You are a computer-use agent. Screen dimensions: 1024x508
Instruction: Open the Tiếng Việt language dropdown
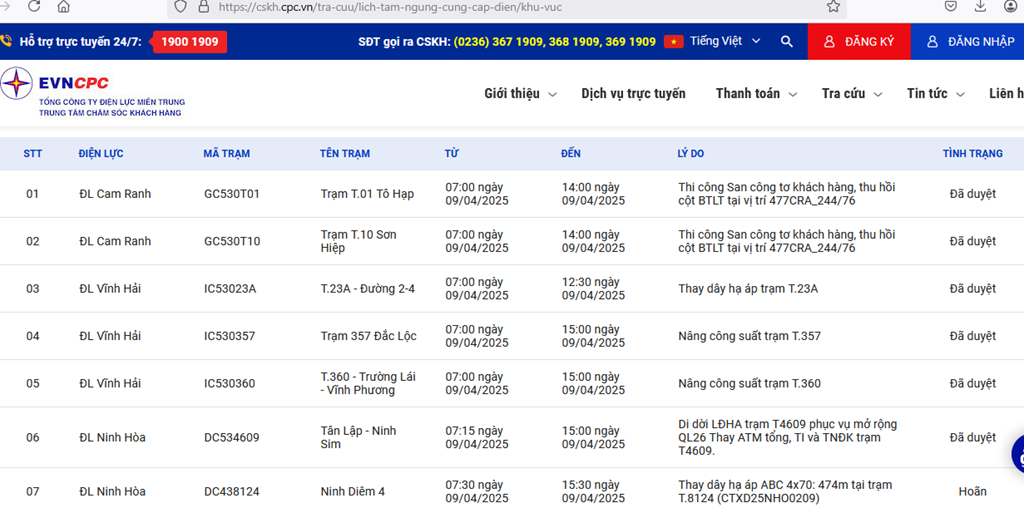725,42
